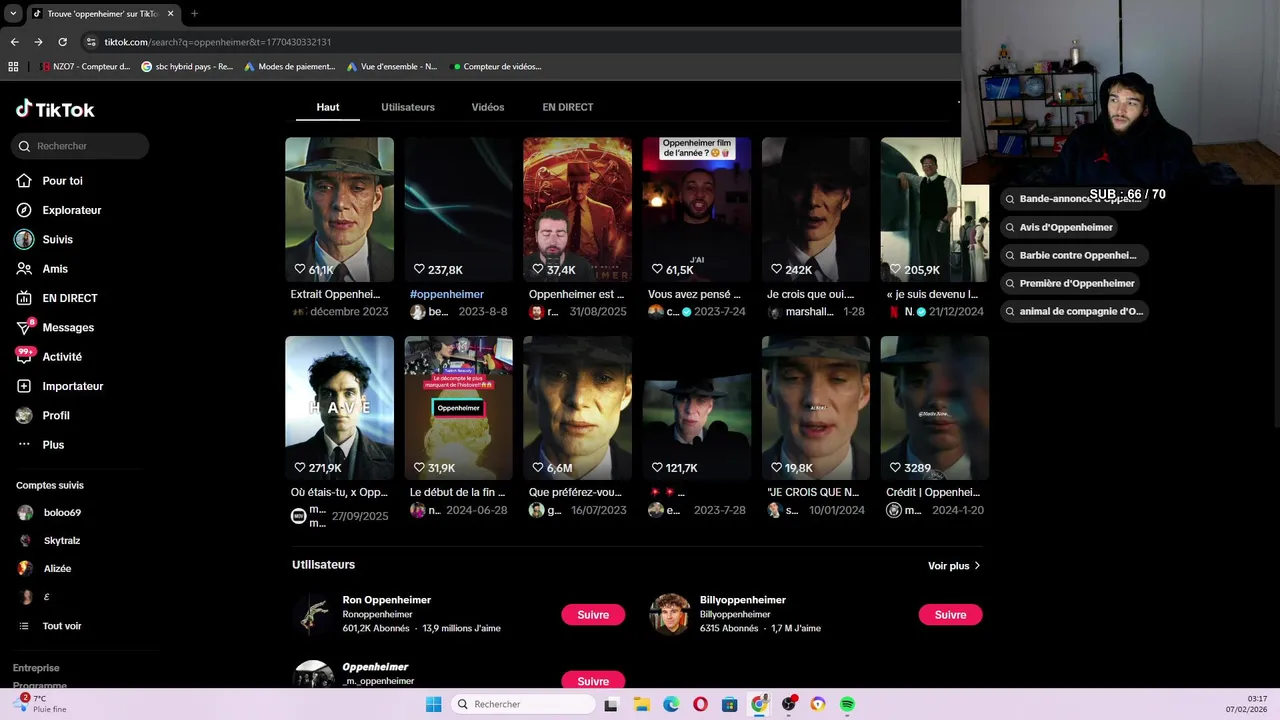Open video Crédit | Oppenhei...
Screen dimensions: 1280x720
934,408
